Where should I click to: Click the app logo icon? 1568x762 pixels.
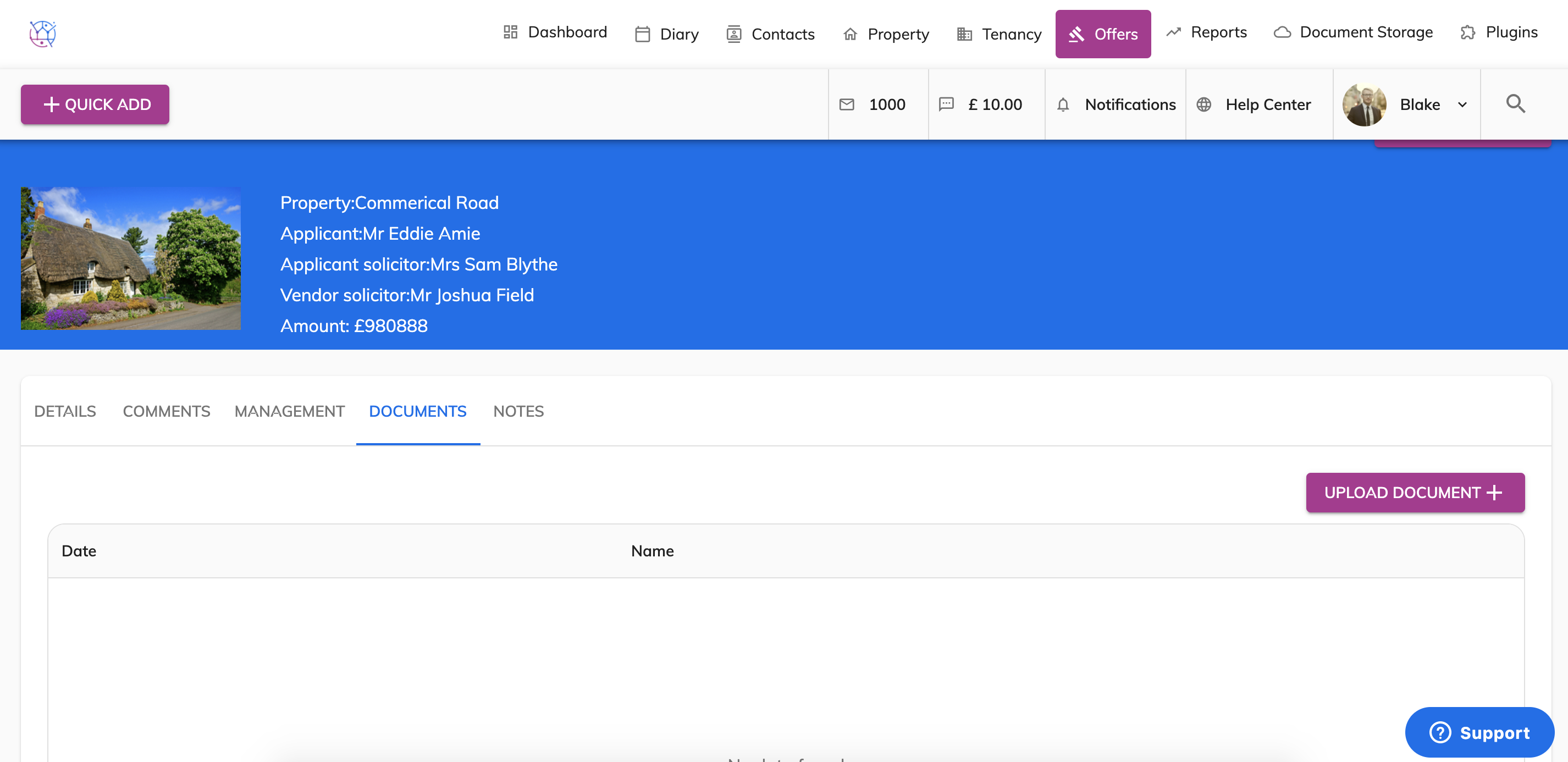(43, 34)
